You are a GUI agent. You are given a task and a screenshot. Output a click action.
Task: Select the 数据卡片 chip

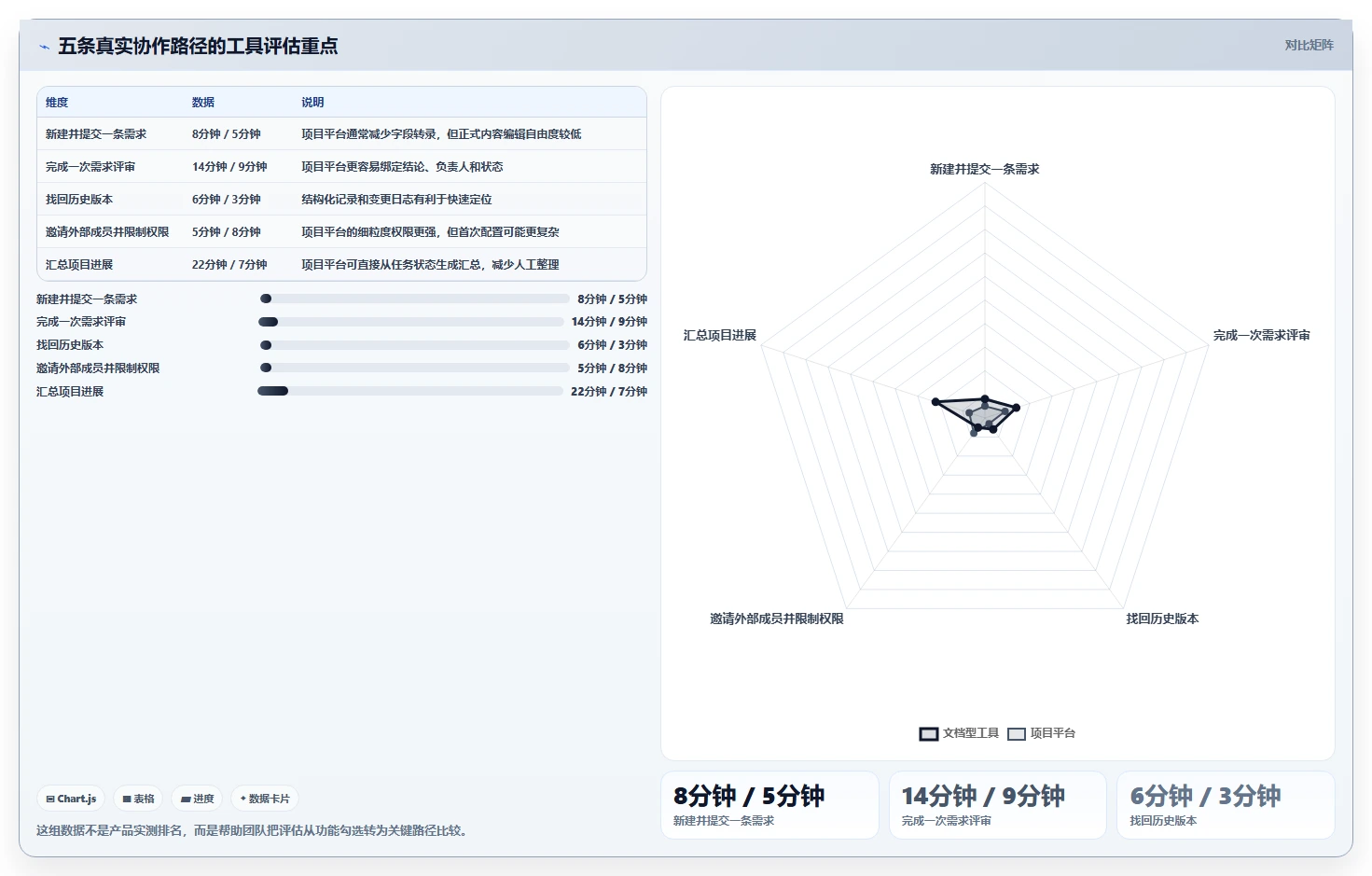click(x=265, y=799)
